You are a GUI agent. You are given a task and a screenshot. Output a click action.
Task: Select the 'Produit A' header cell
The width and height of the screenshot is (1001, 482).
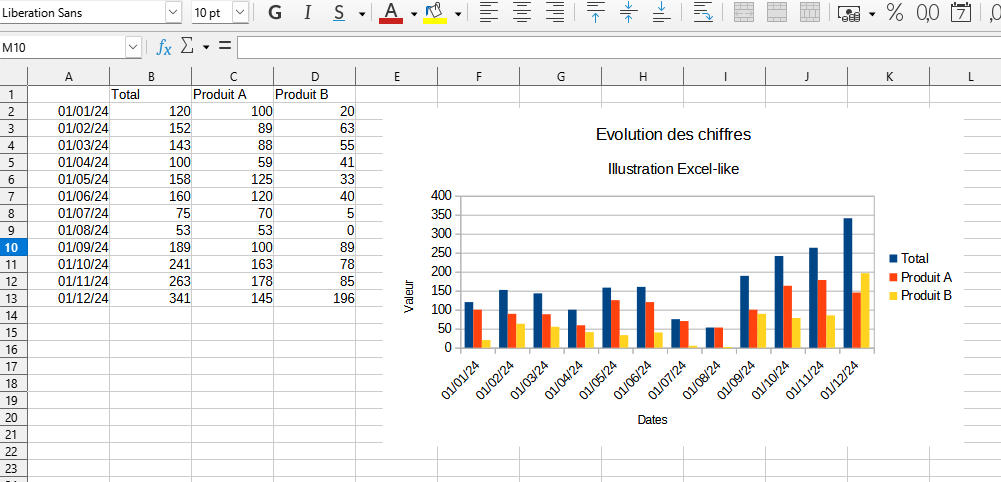(x=232, y=94)
